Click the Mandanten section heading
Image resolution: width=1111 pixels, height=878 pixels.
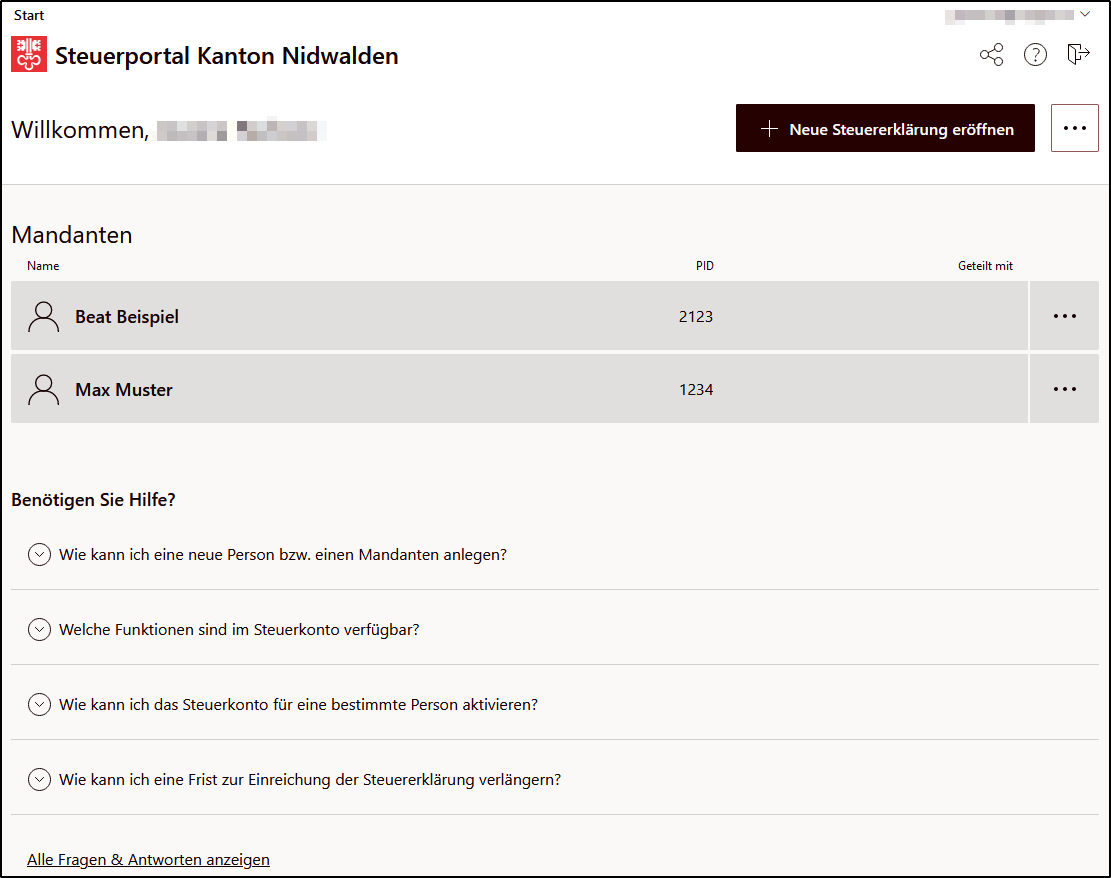(x=72, y=235)
